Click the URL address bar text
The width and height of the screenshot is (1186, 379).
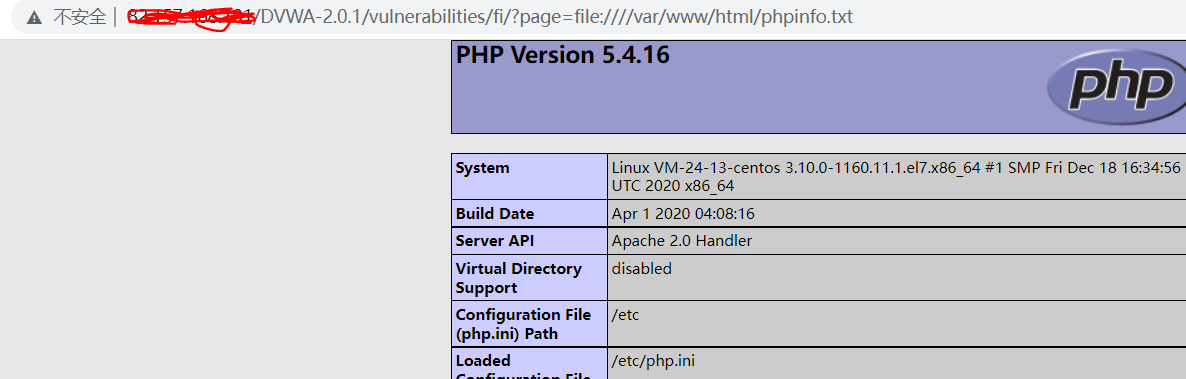(x=490, y=17)
